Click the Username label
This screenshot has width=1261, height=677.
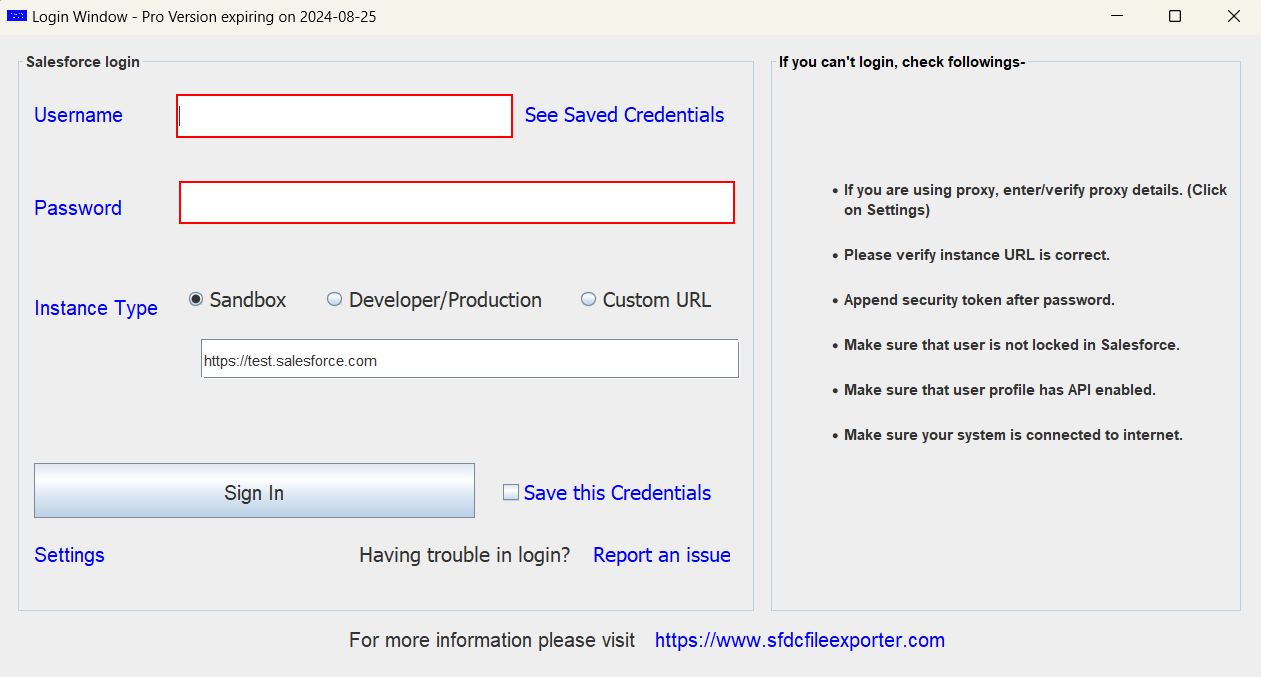tap(78, 115)
